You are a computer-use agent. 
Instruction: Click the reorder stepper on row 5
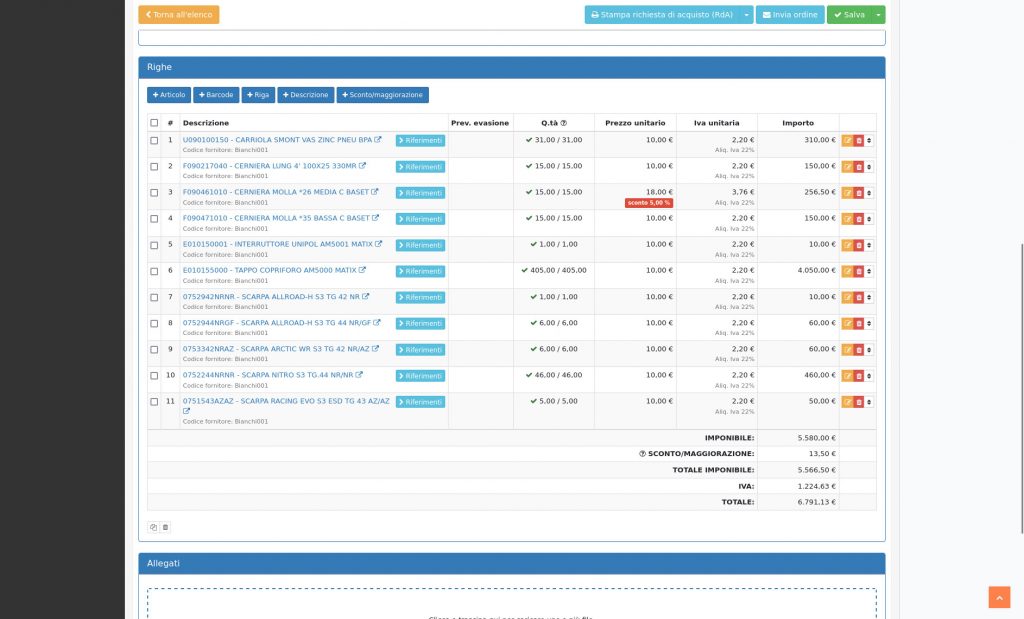point(871,245)
